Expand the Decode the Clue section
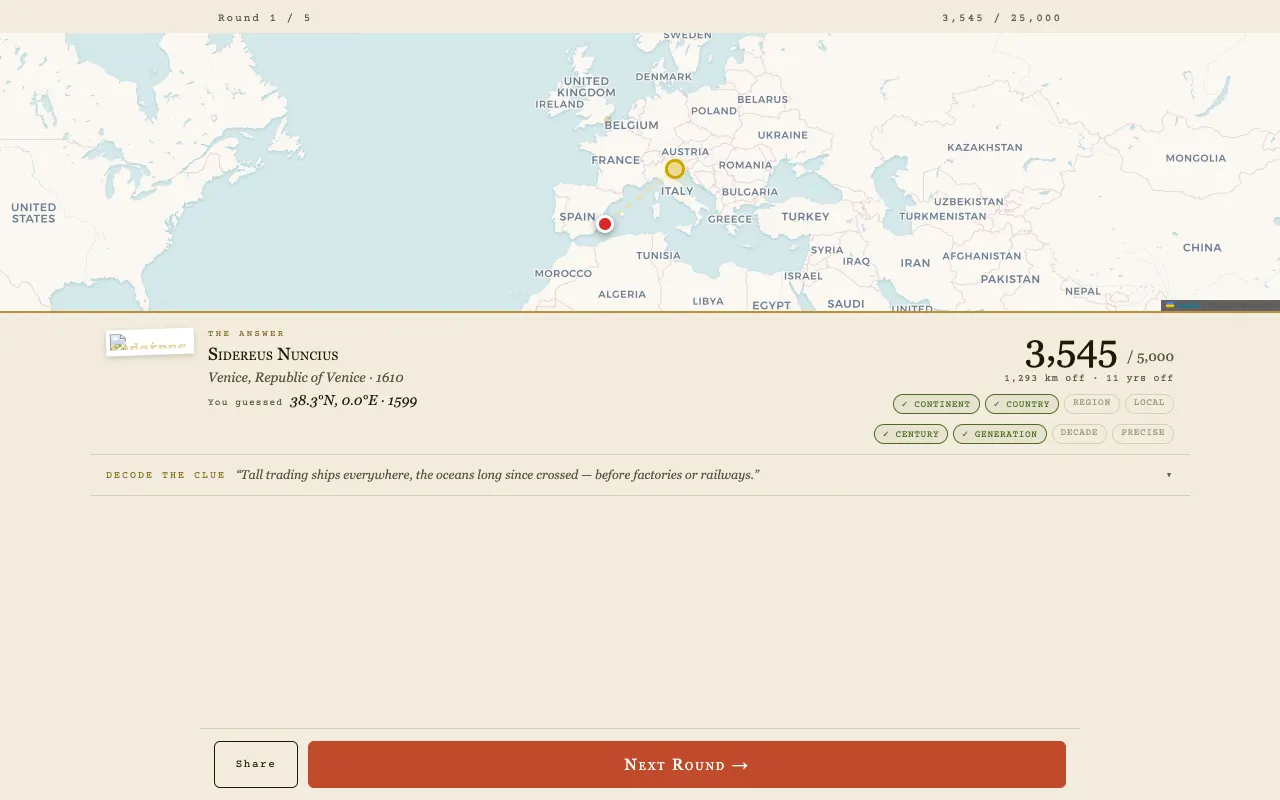Screen dimensions: 1280x800 pyautogui.click(x=640, y=475)
